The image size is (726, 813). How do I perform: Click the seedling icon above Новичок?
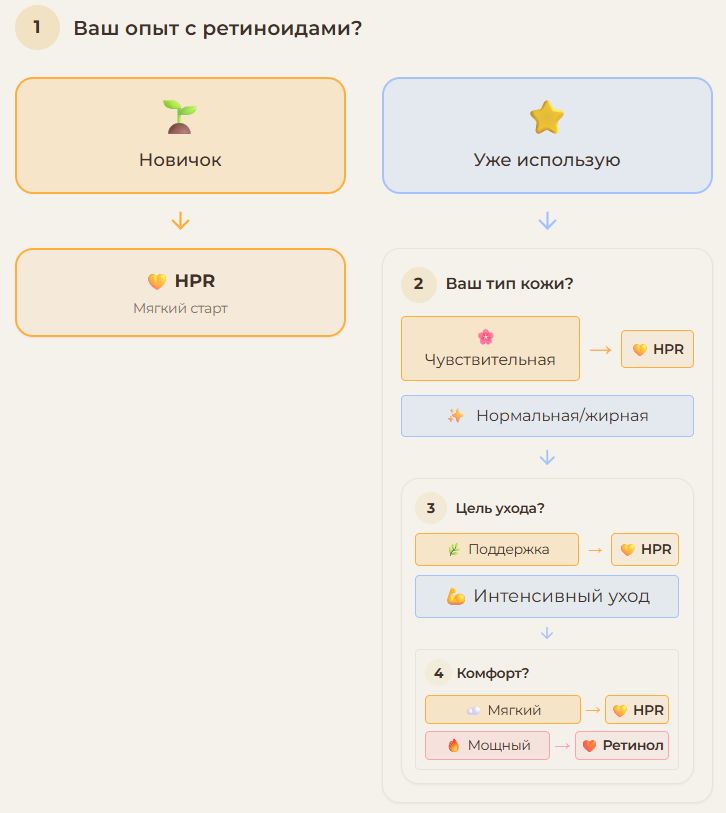(179, 117)
